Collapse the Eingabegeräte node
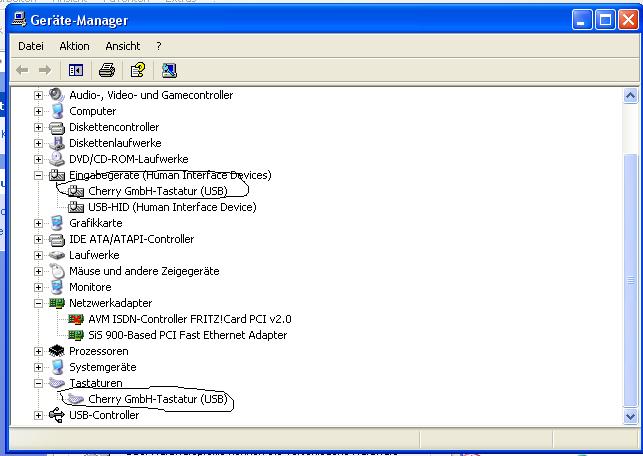 click(38, 175)
